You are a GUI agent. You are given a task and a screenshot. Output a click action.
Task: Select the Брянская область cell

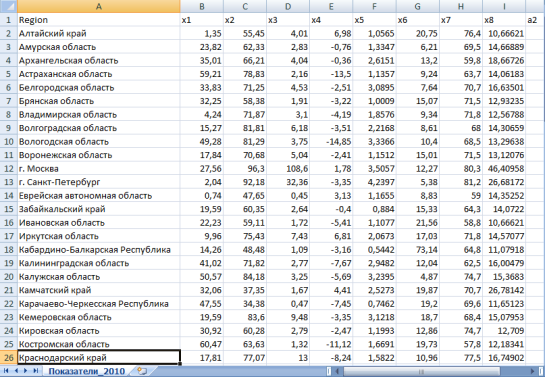tap(99, 101)
